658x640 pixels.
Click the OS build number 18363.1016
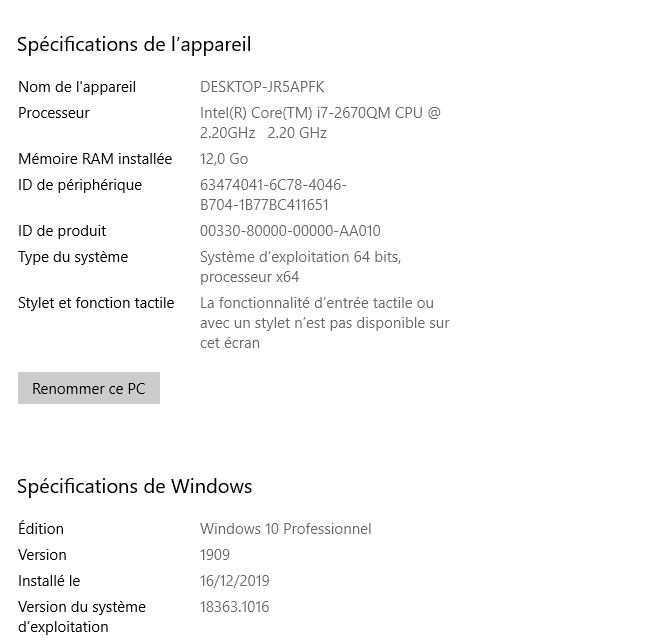(235, 607)
